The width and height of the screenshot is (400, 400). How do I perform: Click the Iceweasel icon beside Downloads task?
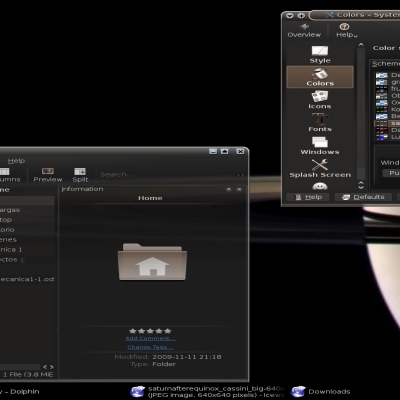pos(298,391)
